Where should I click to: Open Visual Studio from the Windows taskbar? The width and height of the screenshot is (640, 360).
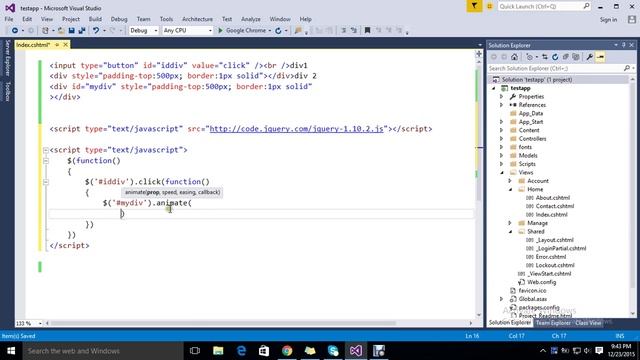[356, 351]
